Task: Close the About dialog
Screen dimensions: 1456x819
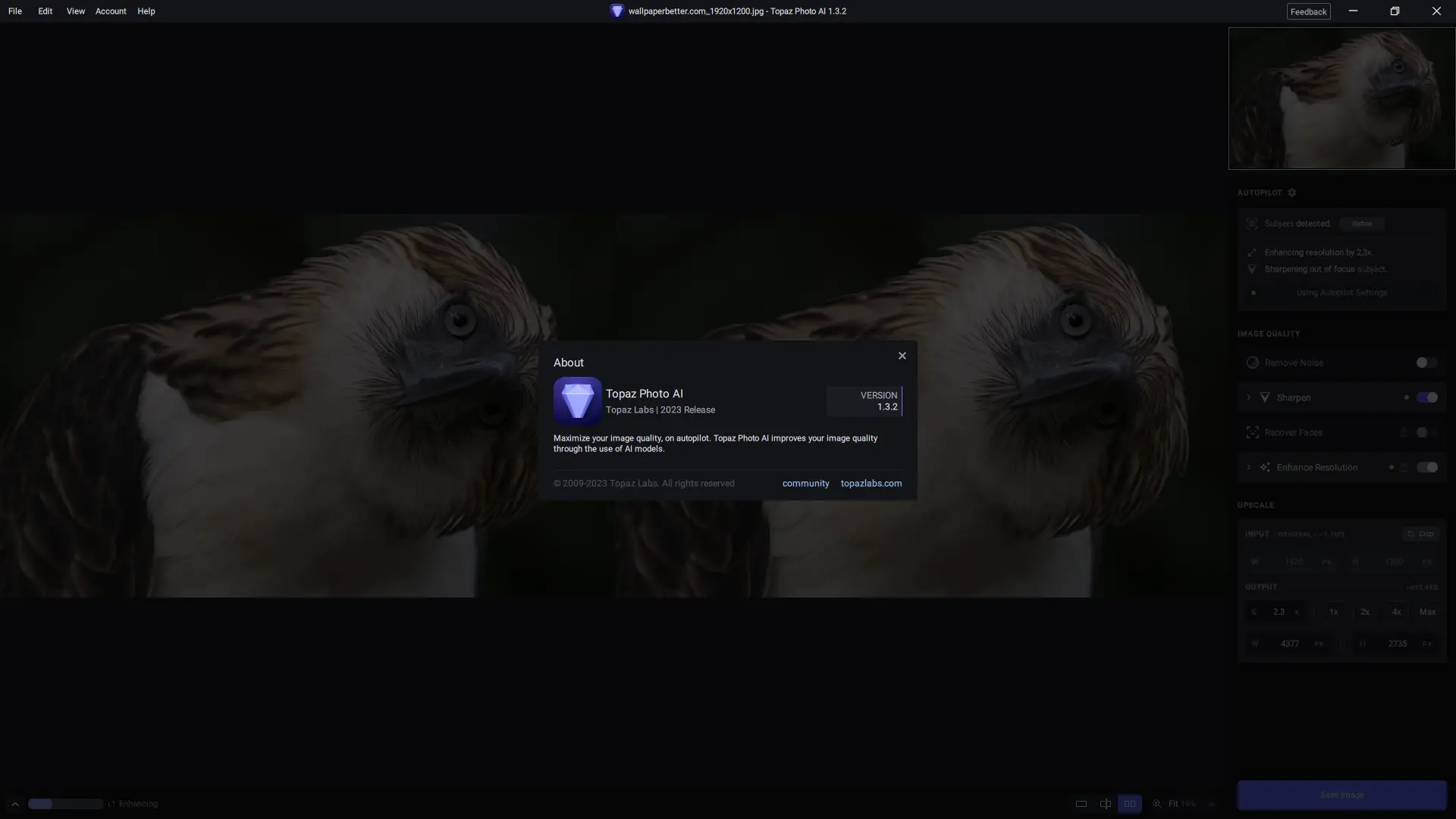Action: pos(902,356)
